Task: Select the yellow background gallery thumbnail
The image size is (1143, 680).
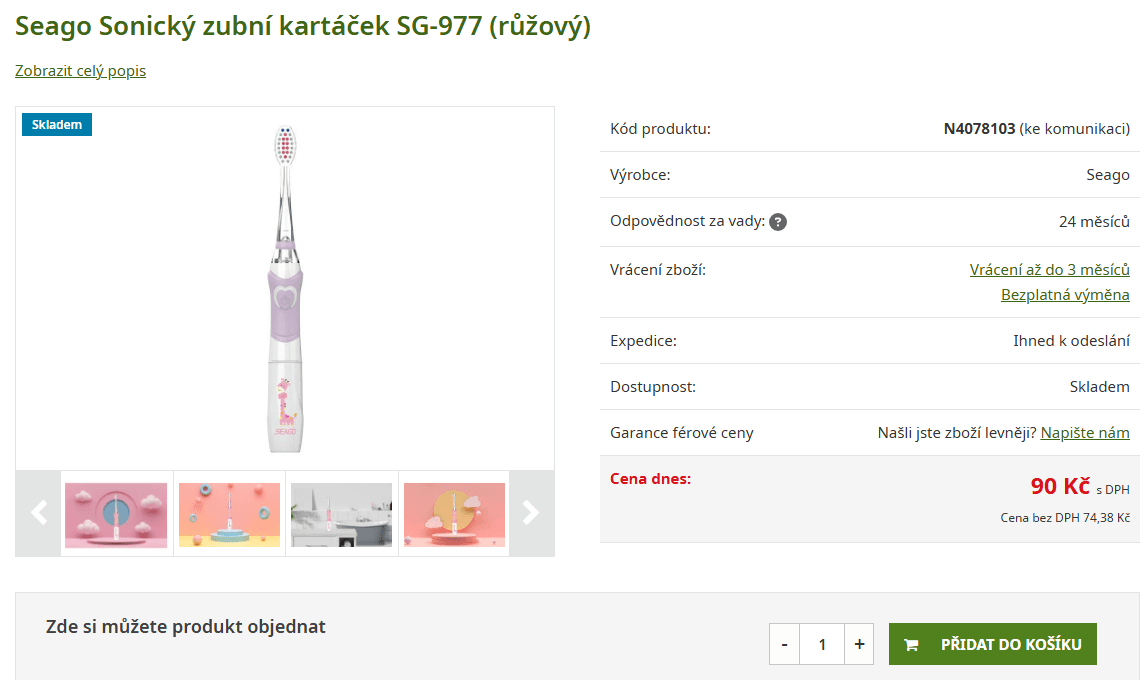Action: (228, 513)
